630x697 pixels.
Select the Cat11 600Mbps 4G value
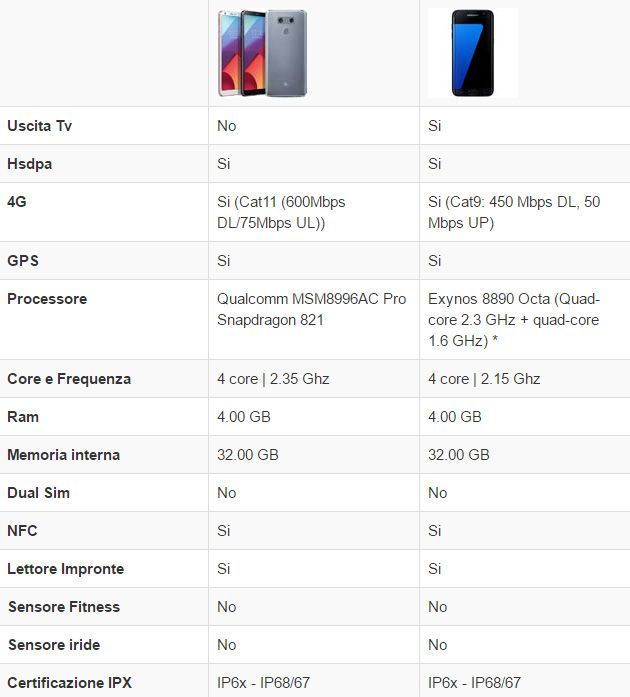281,212
